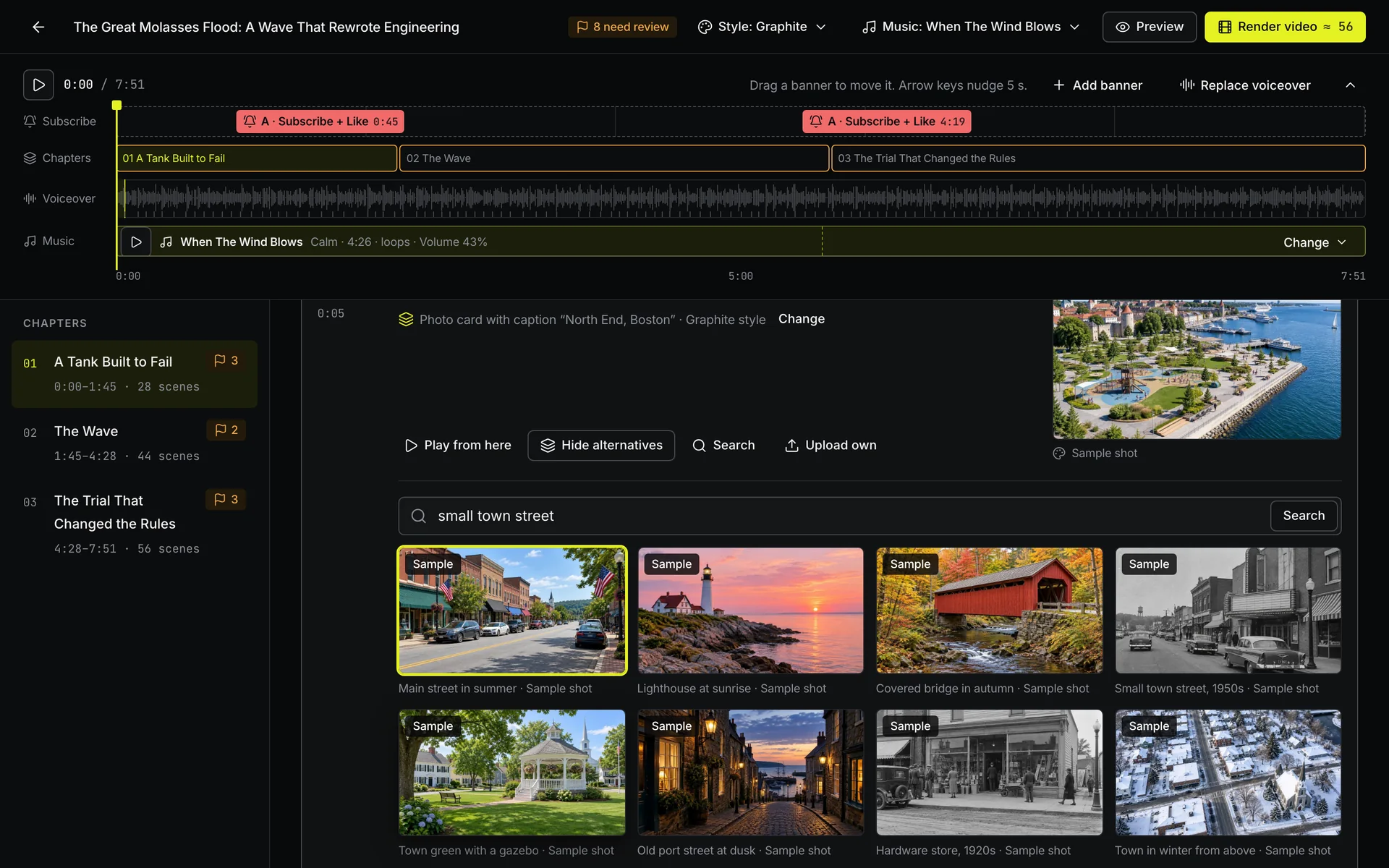Click Play from here

(458, 446)
